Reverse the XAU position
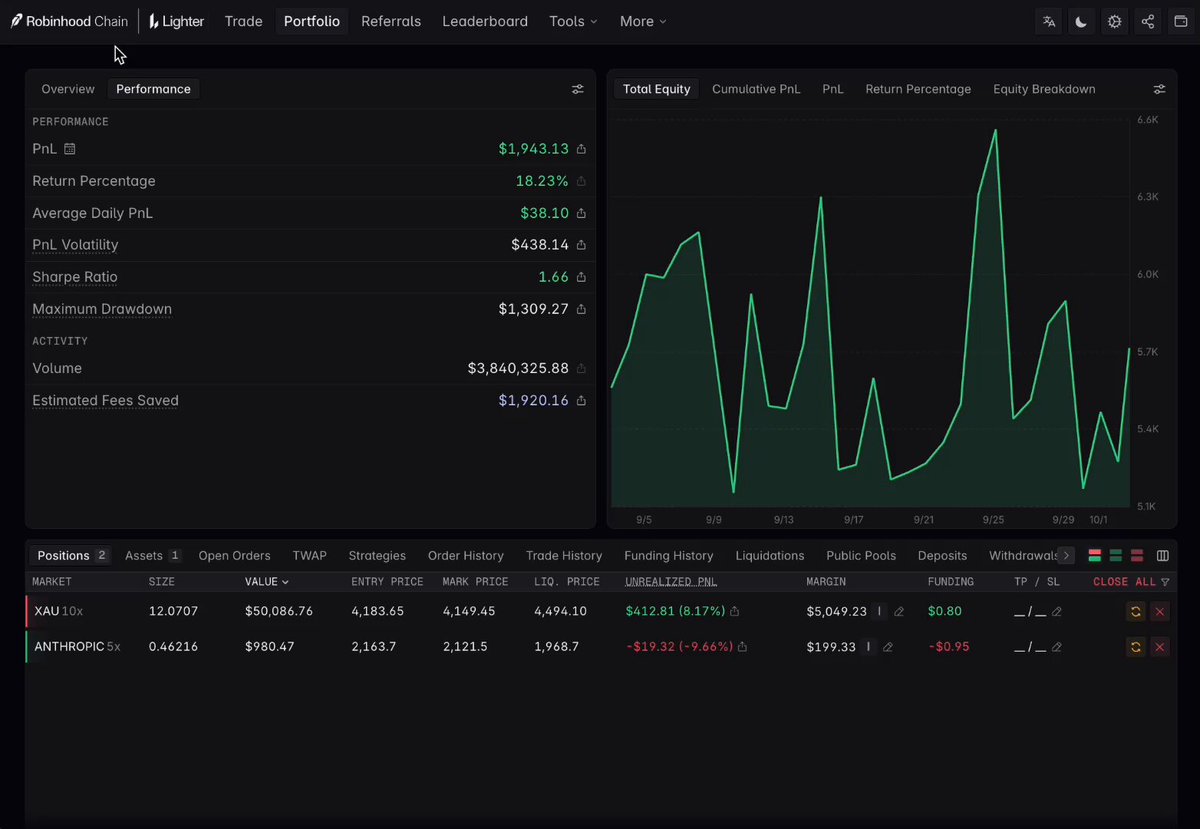This screenshot has width=1200, height=829. pyautogui.click(x=1135, y=611)
